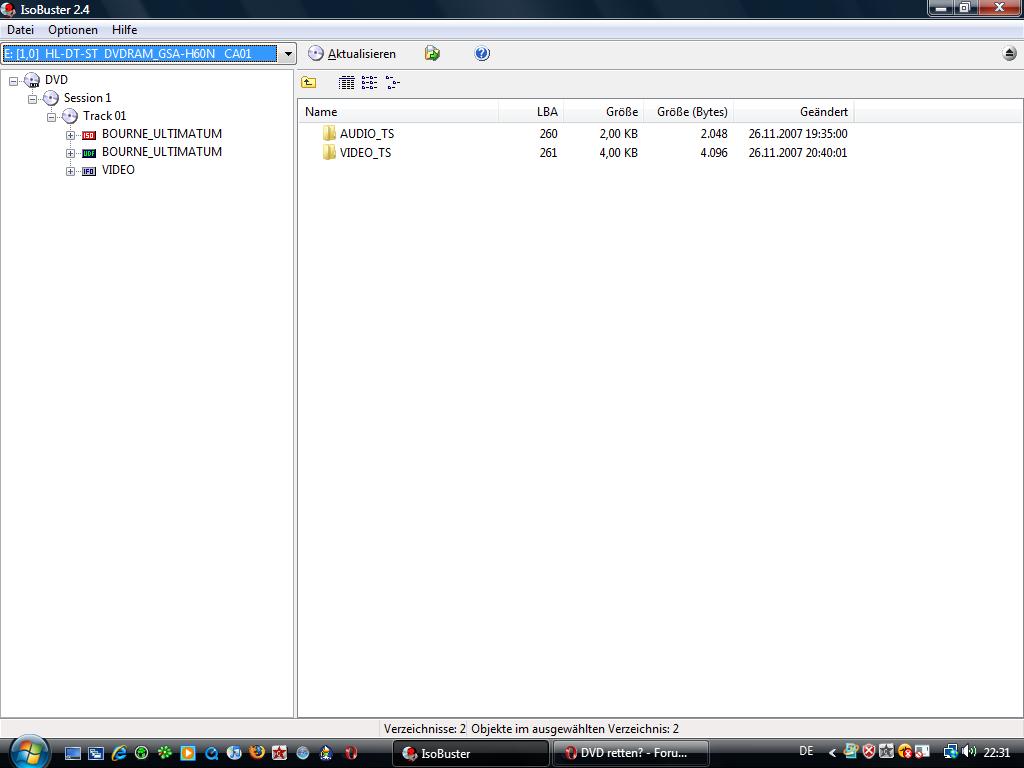Open the Optionen menu
Screen dimensions: 1024x768
click(72, 29)
